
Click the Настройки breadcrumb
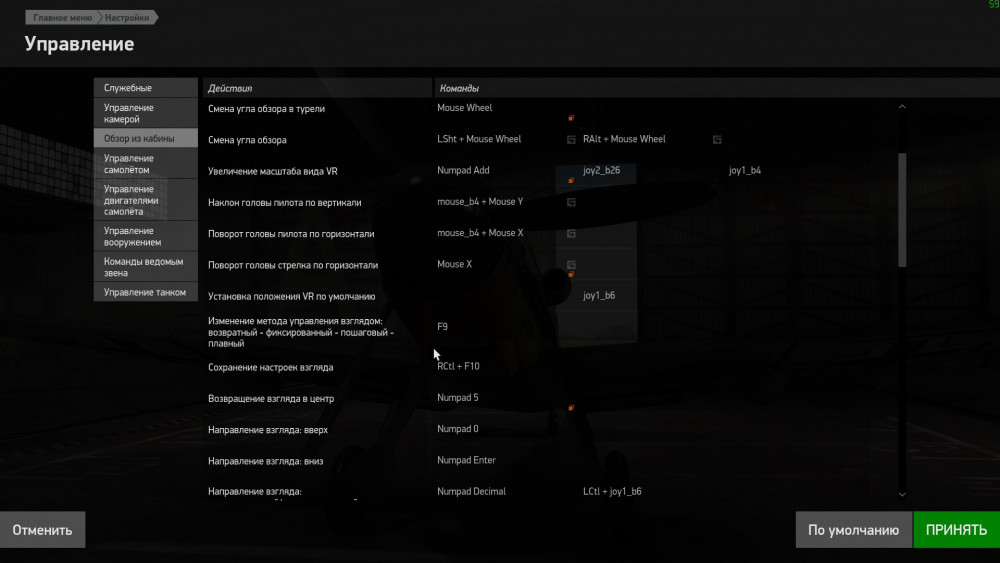[128, 18]
